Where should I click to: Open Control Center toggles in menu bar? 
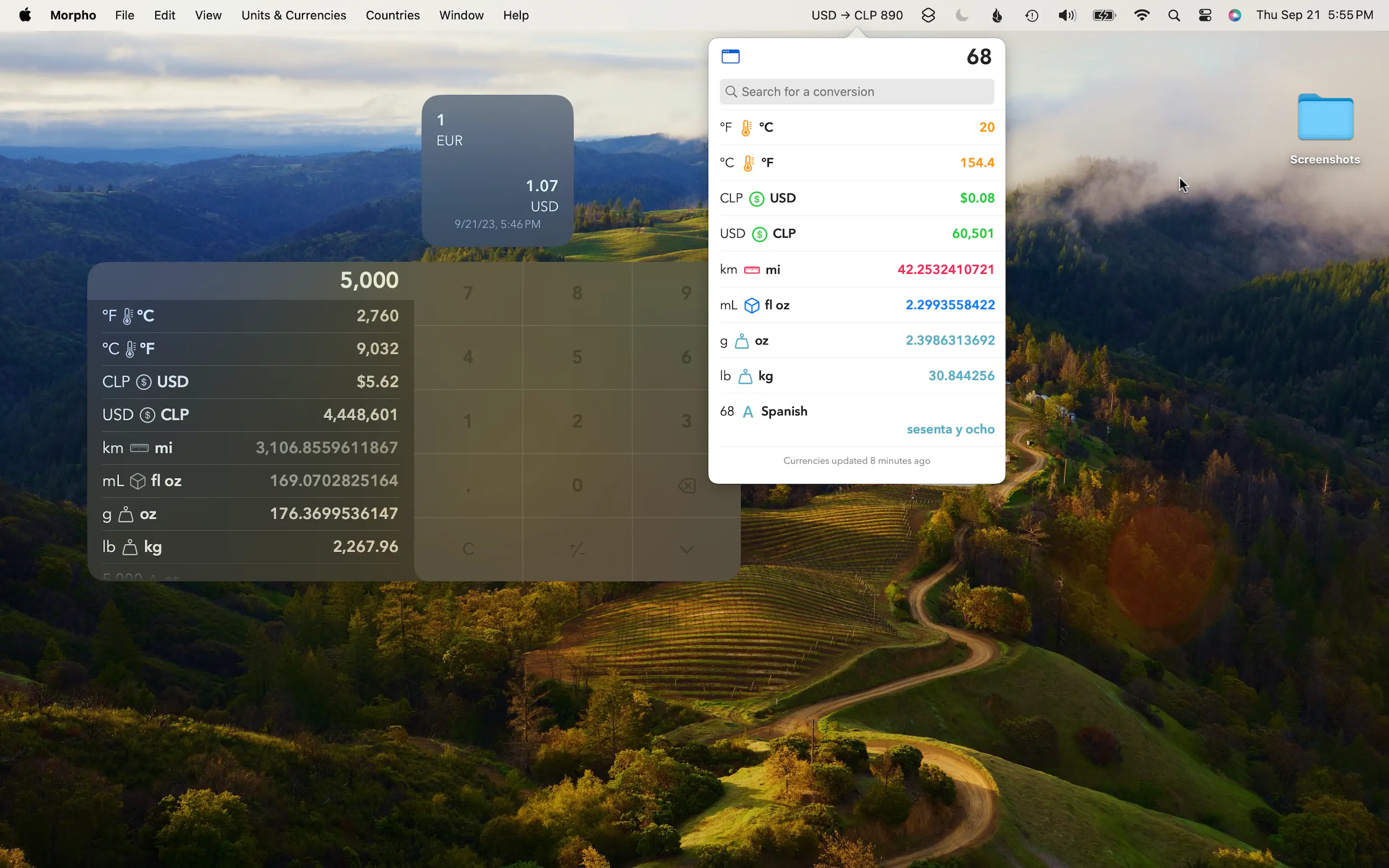tap(1205, 15)
